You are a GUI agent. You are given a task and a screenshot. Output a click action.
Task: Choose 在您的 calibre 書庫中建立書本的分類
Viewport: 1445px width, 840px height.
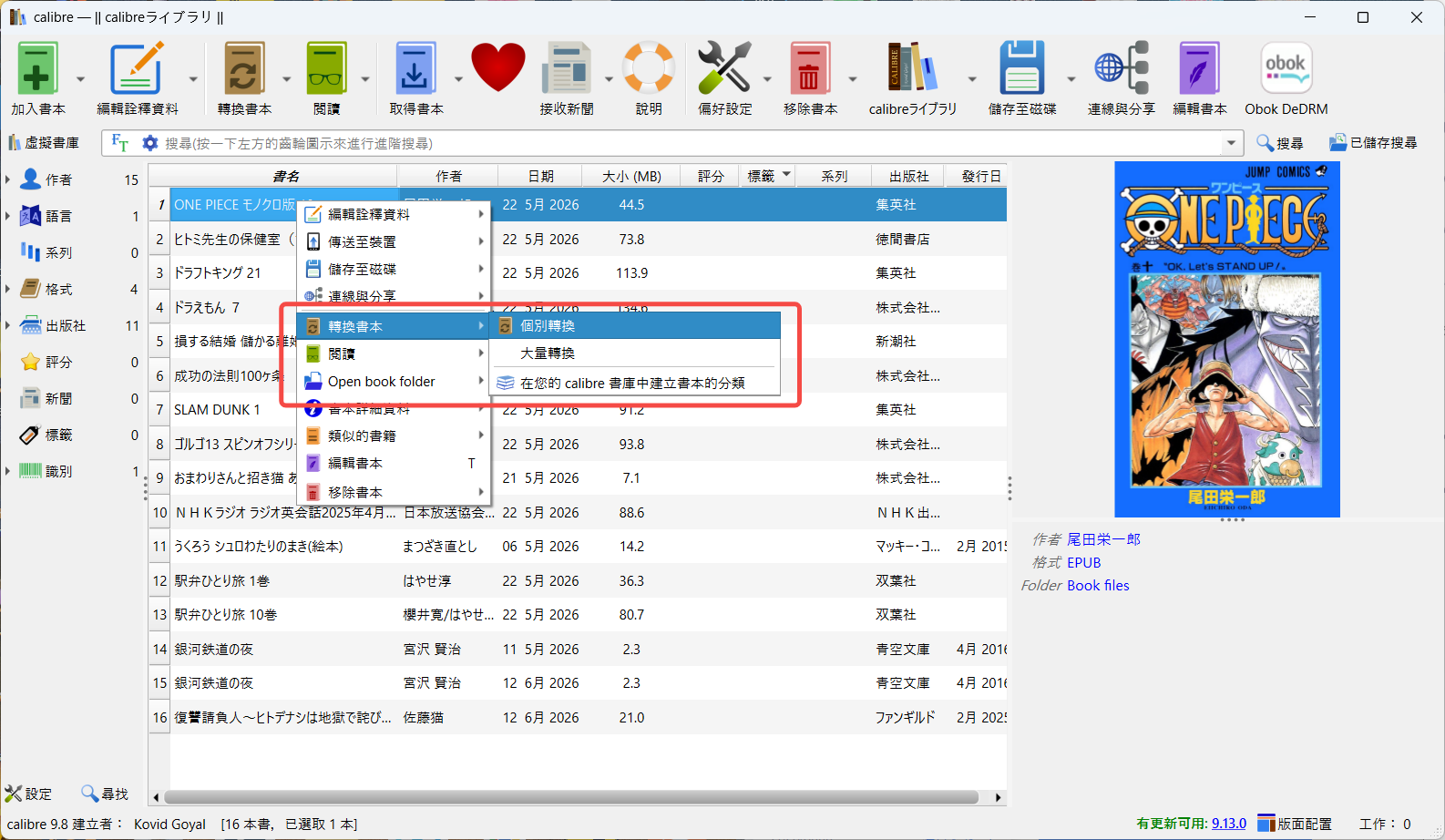click(x=635, y=383)
